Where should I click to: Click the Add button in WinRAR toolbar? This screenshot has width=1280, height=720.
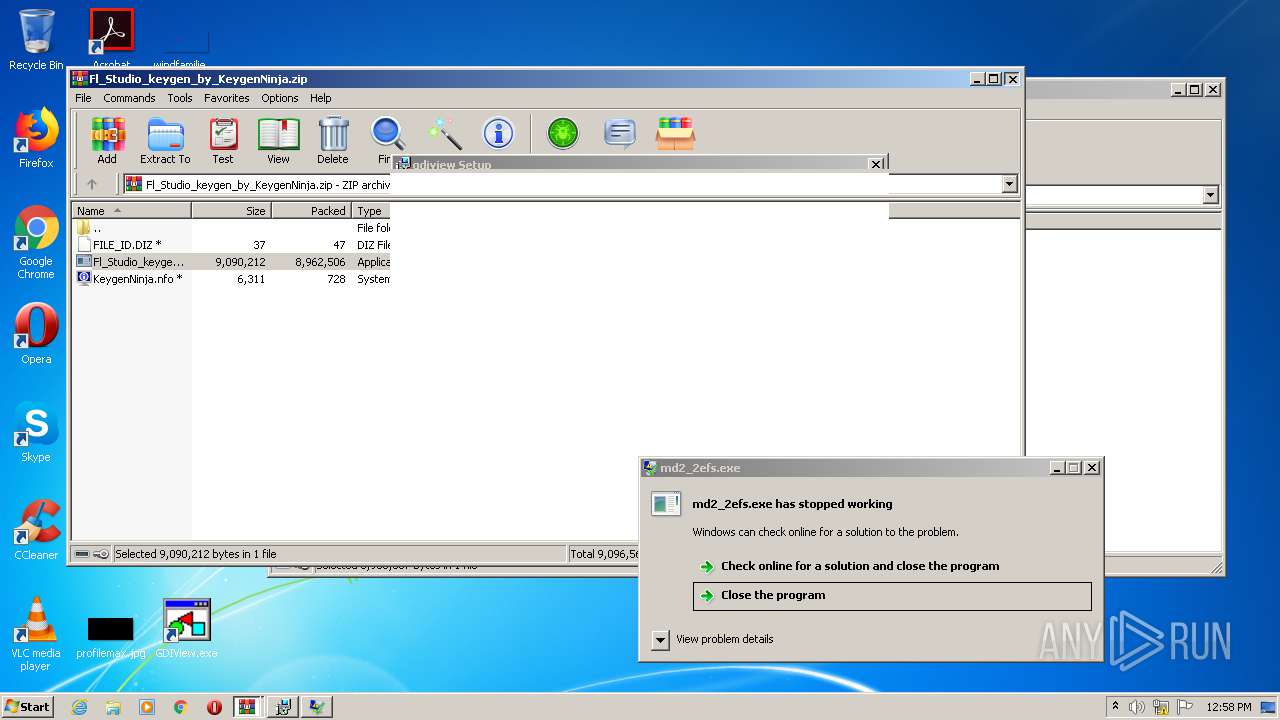coord(107,141)
